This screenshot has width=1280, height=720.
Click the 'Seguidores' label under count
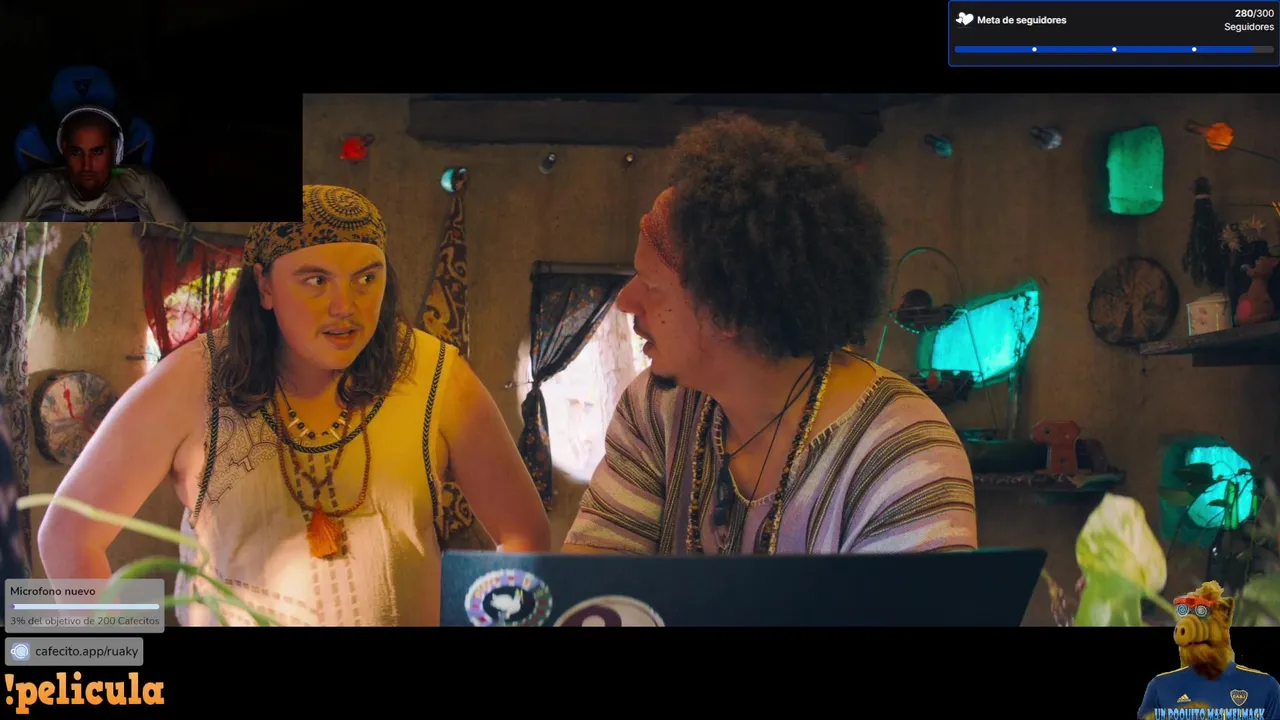1249,27
